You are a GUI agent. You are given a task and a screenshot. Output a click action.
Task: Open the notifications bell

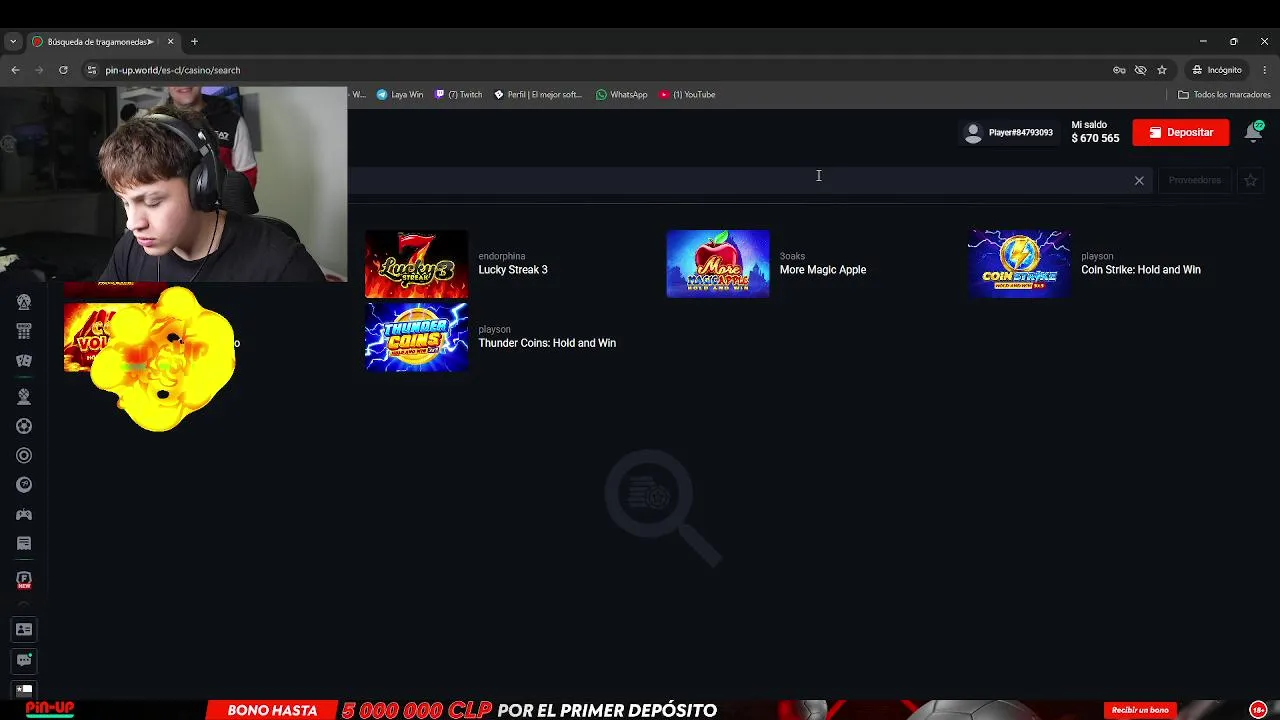(x=1253, y=132)
